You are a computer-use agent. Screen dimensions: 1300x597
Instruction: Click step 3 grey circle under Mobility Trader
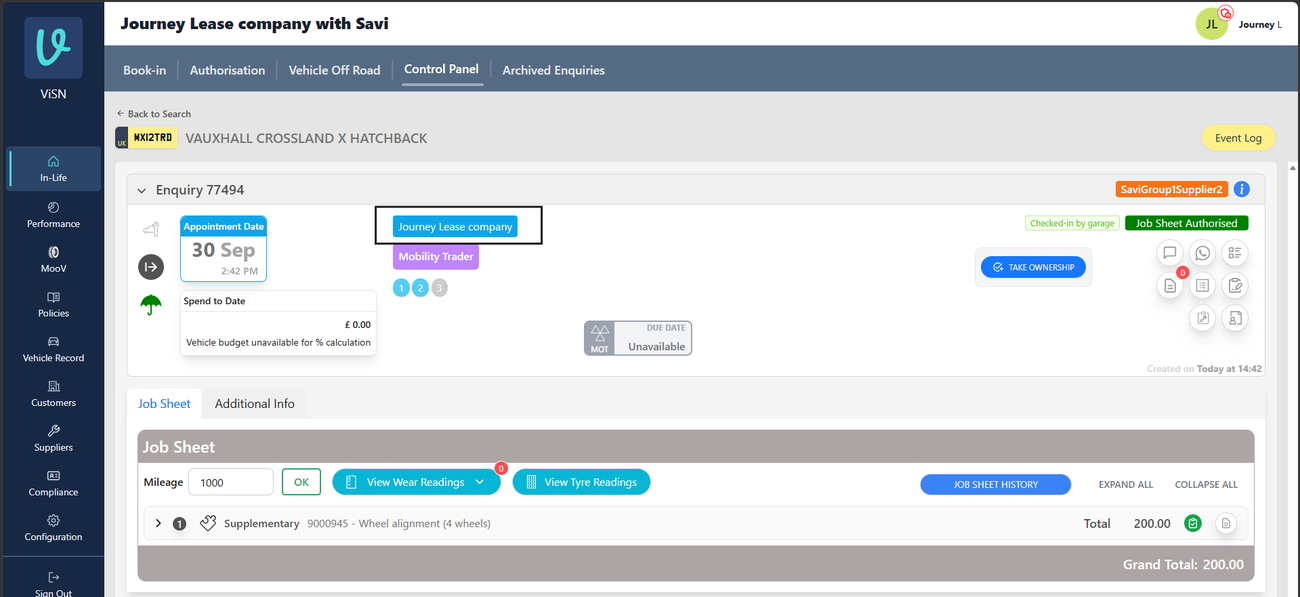tap(439, 288)
